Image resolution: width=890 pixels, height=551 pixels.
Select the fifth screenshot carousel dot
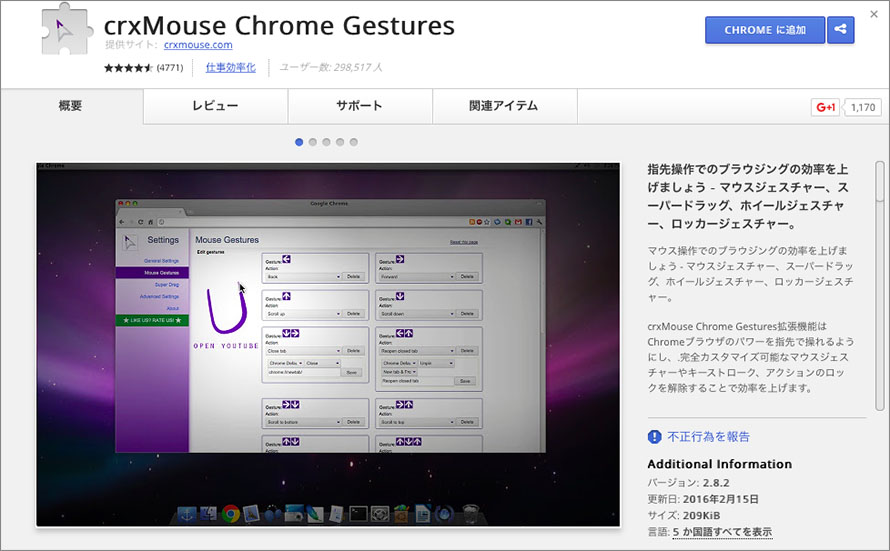coord(354,142)
